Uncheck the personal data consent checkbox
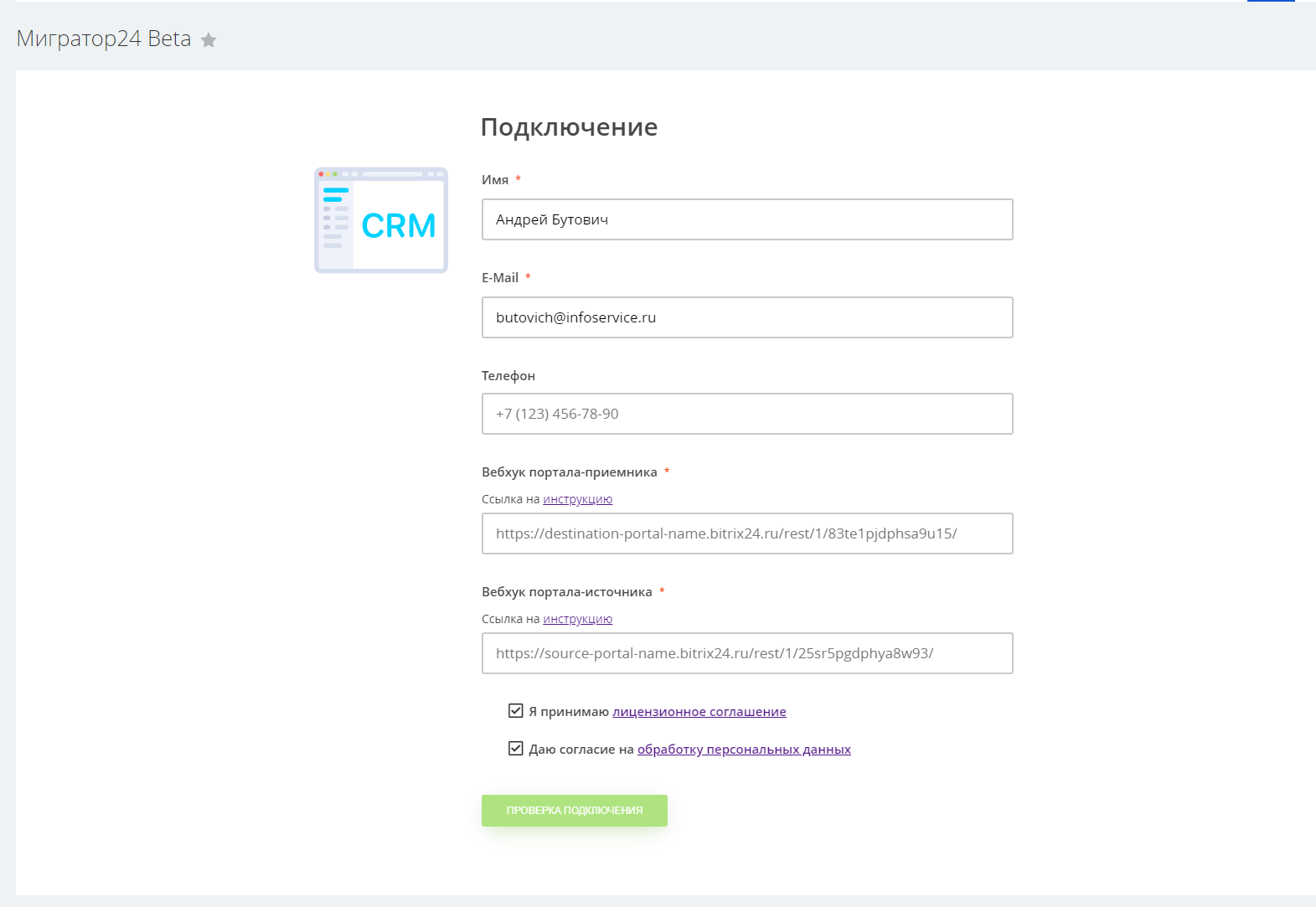 click(516, 749)
